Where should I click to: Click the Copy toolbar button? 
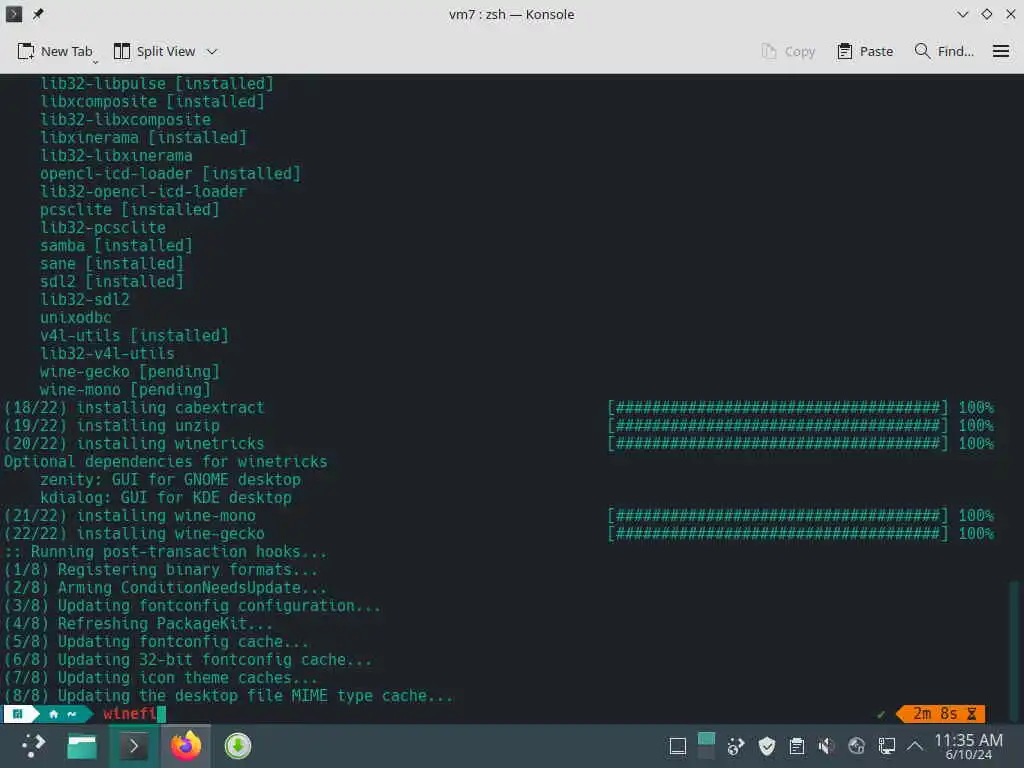coord(788,51)
